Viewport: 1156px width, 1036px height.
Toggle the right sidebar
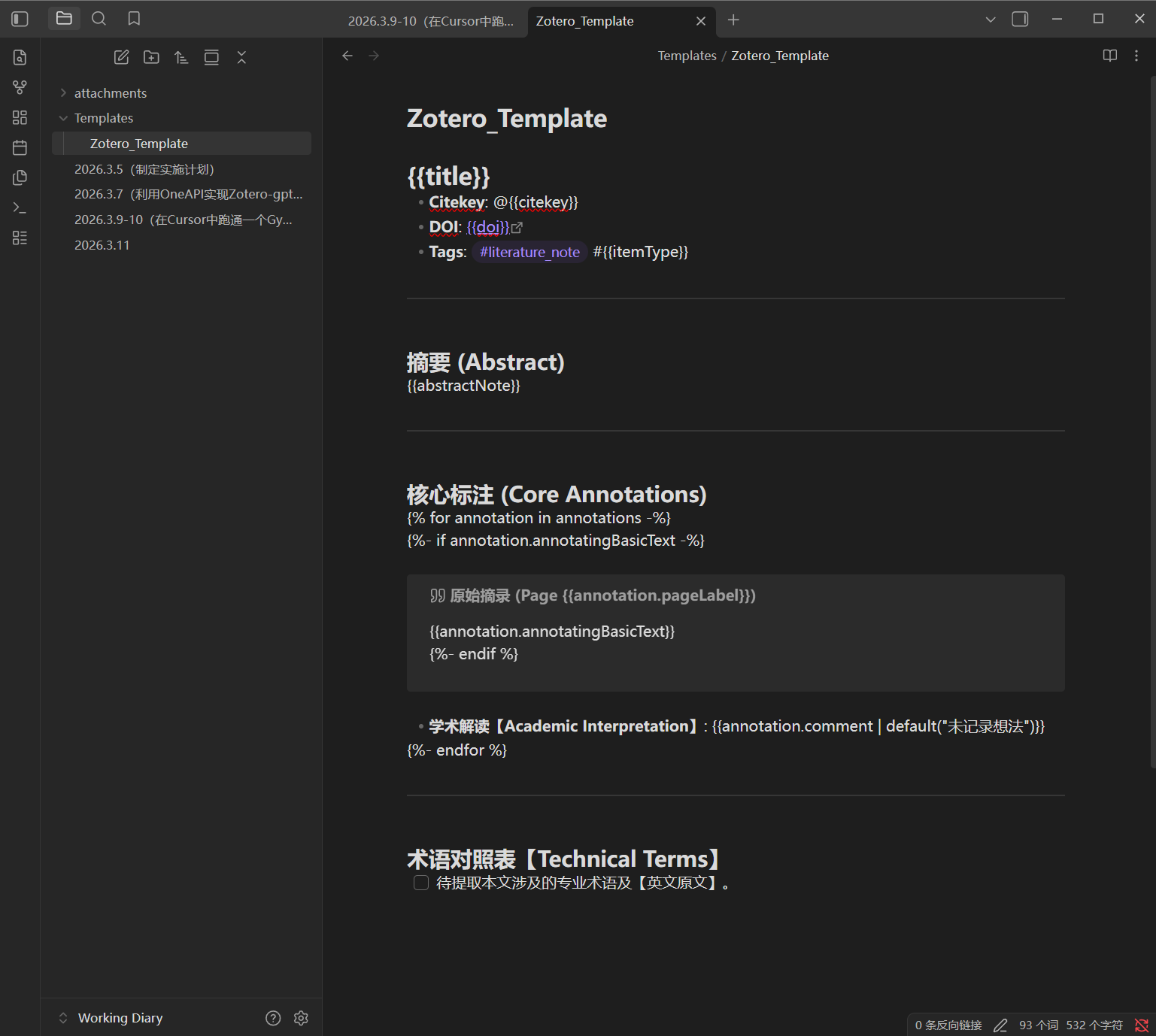[x=1020, y=20]
